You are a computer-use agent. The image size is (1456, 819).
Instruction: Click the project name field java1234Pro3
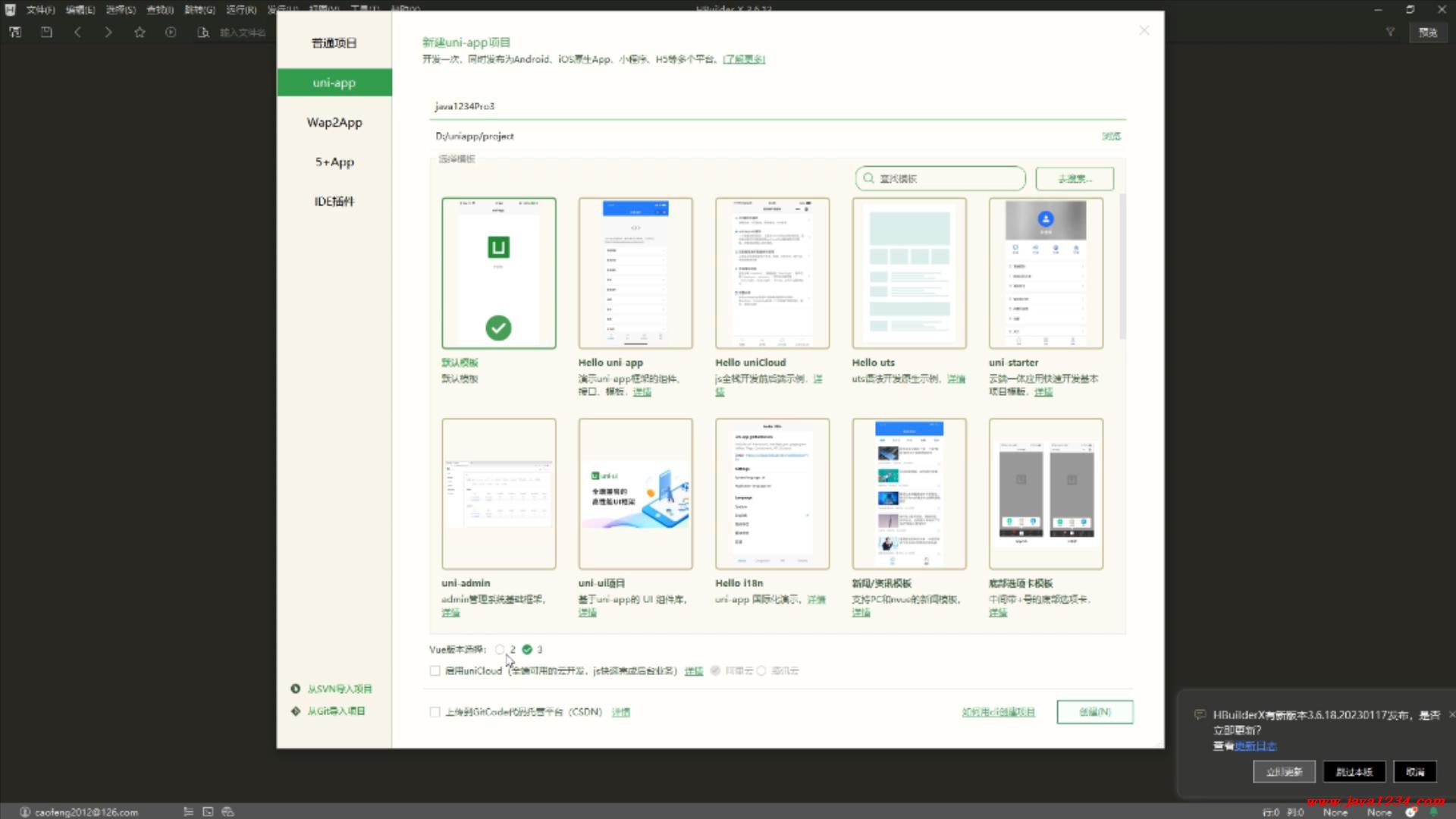(777, 106)
